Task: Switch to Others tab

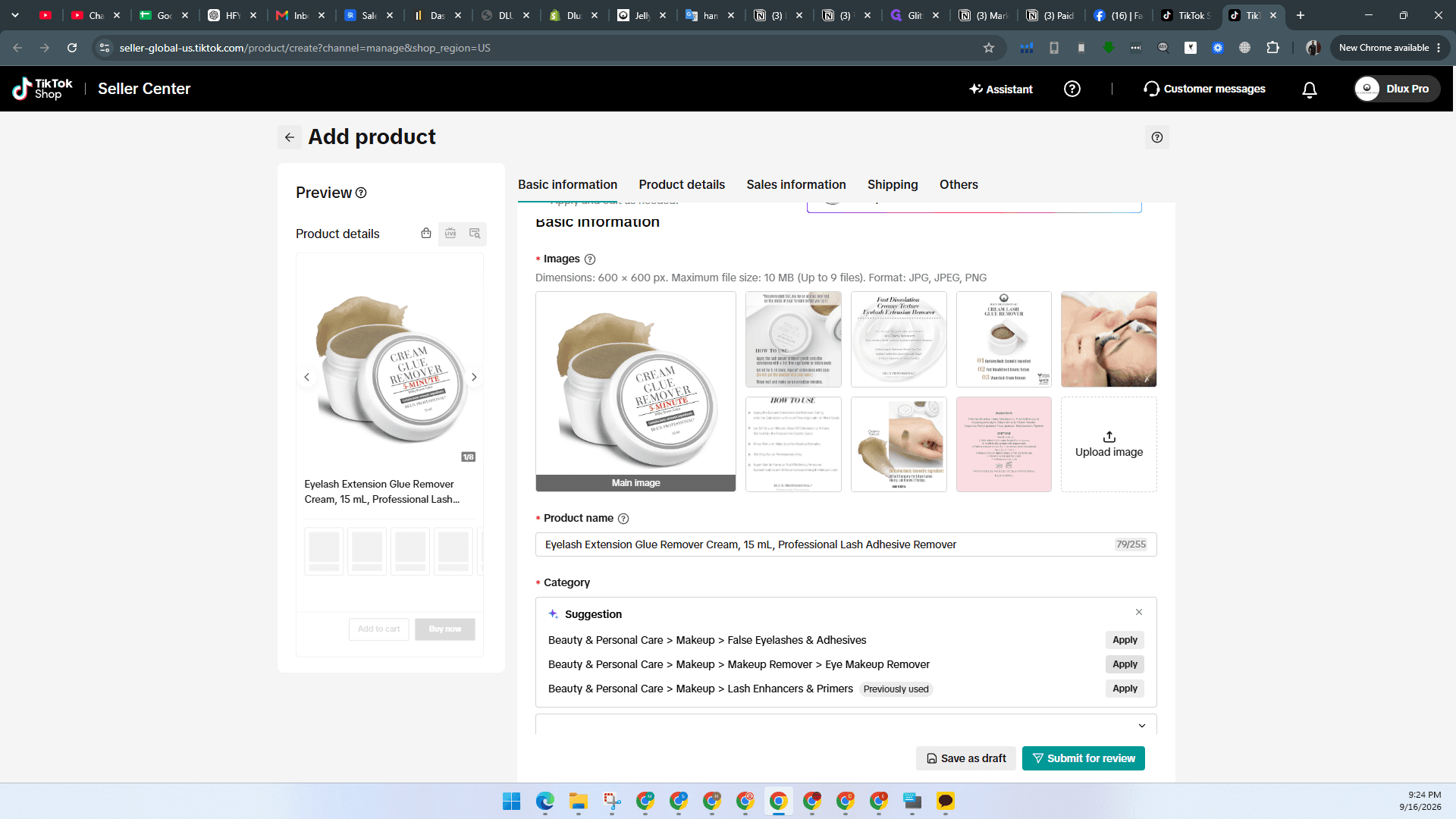Action: [959, 184]
